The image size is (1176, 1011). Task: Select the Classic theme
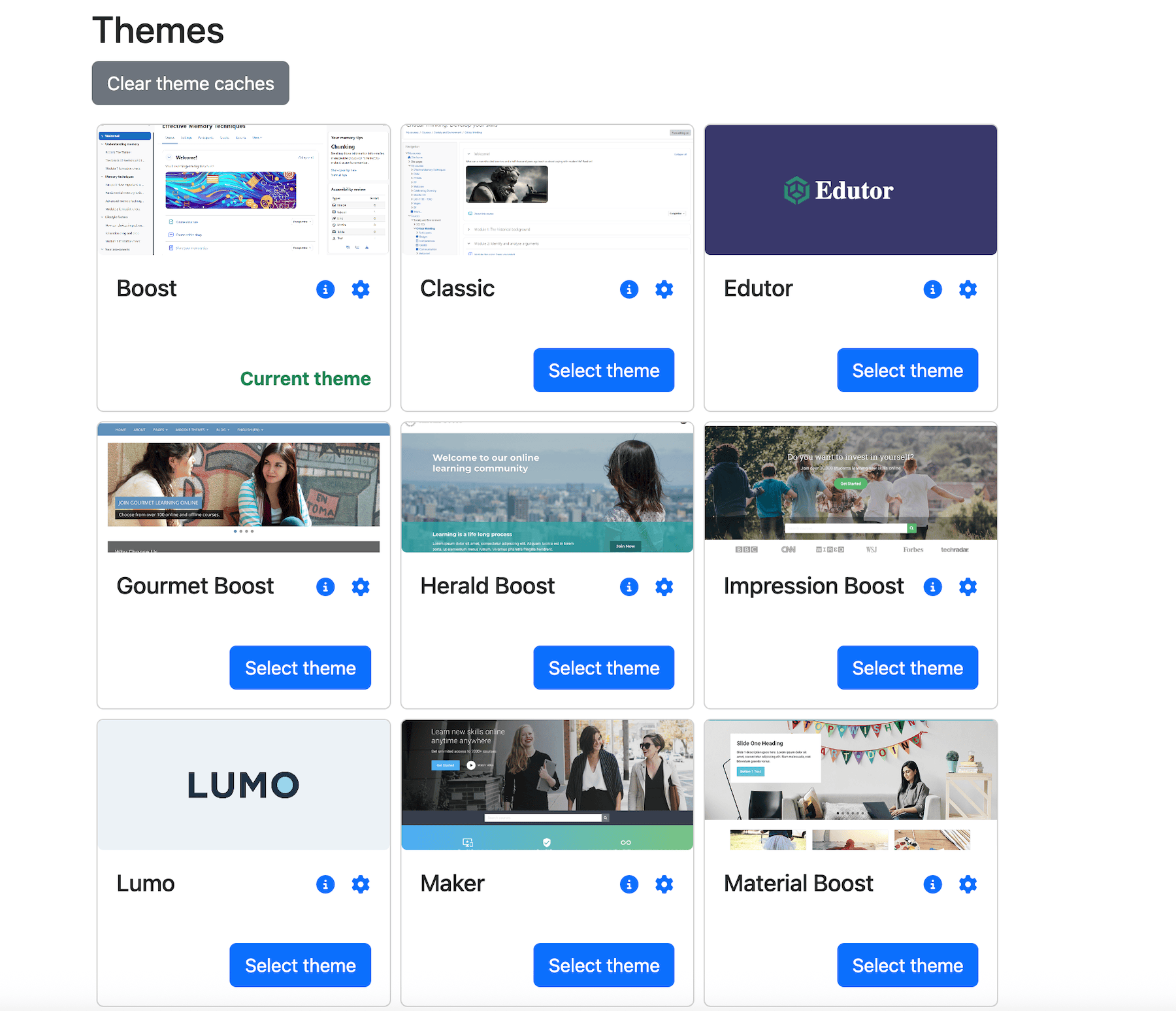pyautogui.click(x=603, y=370)
